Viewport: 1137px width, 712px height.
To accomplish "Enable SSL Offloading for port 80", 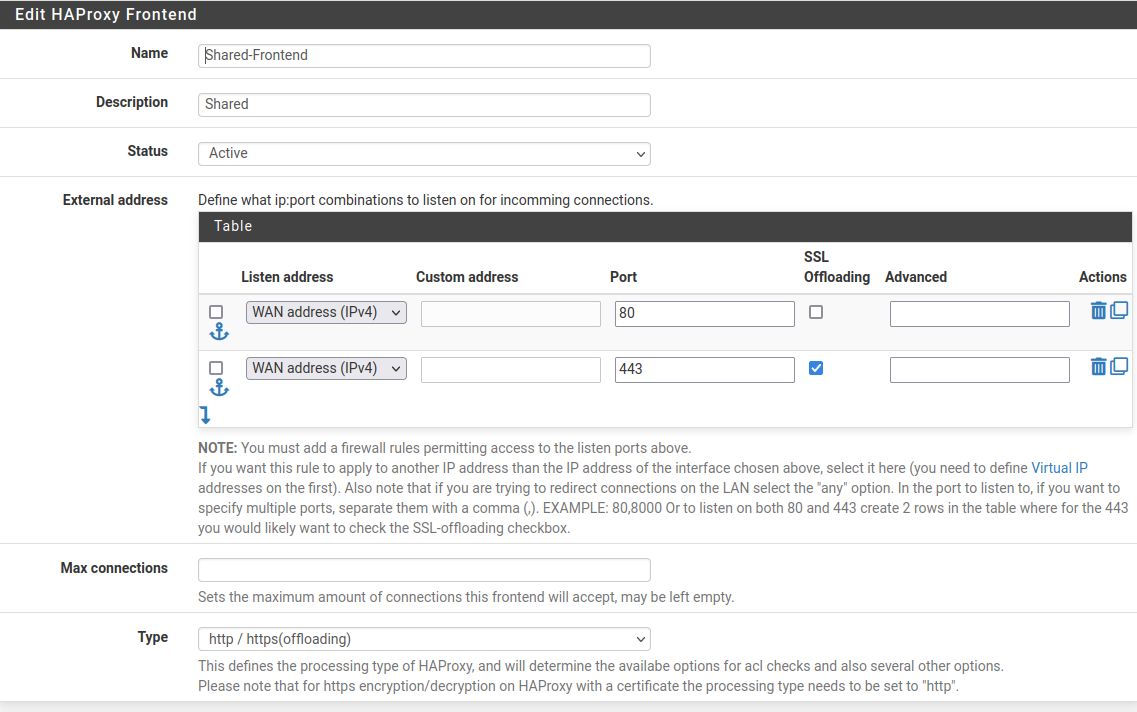I will click(816, 312).
